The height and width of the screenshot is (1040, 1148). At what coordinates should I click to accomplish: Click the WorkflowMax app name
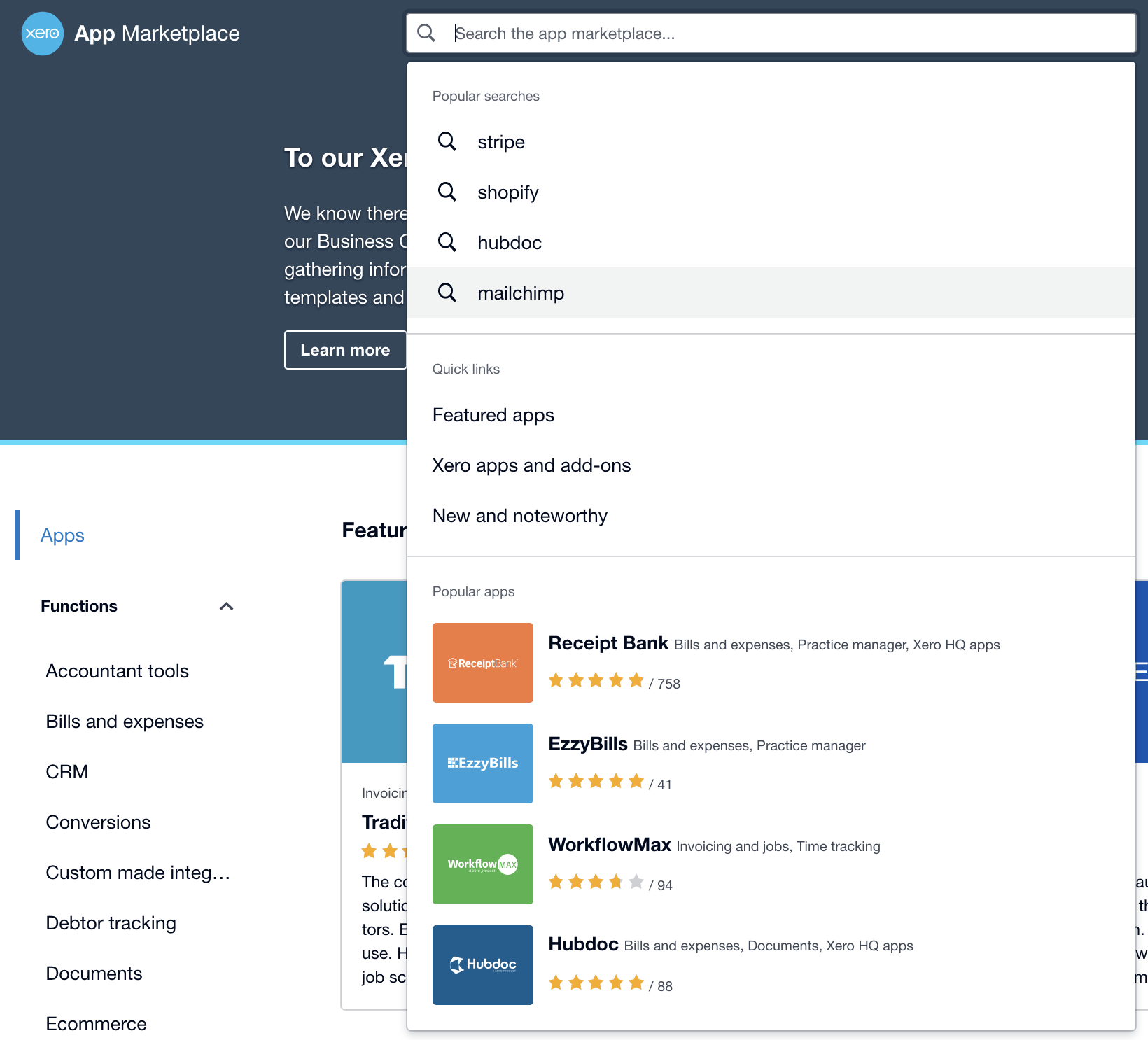610,845
